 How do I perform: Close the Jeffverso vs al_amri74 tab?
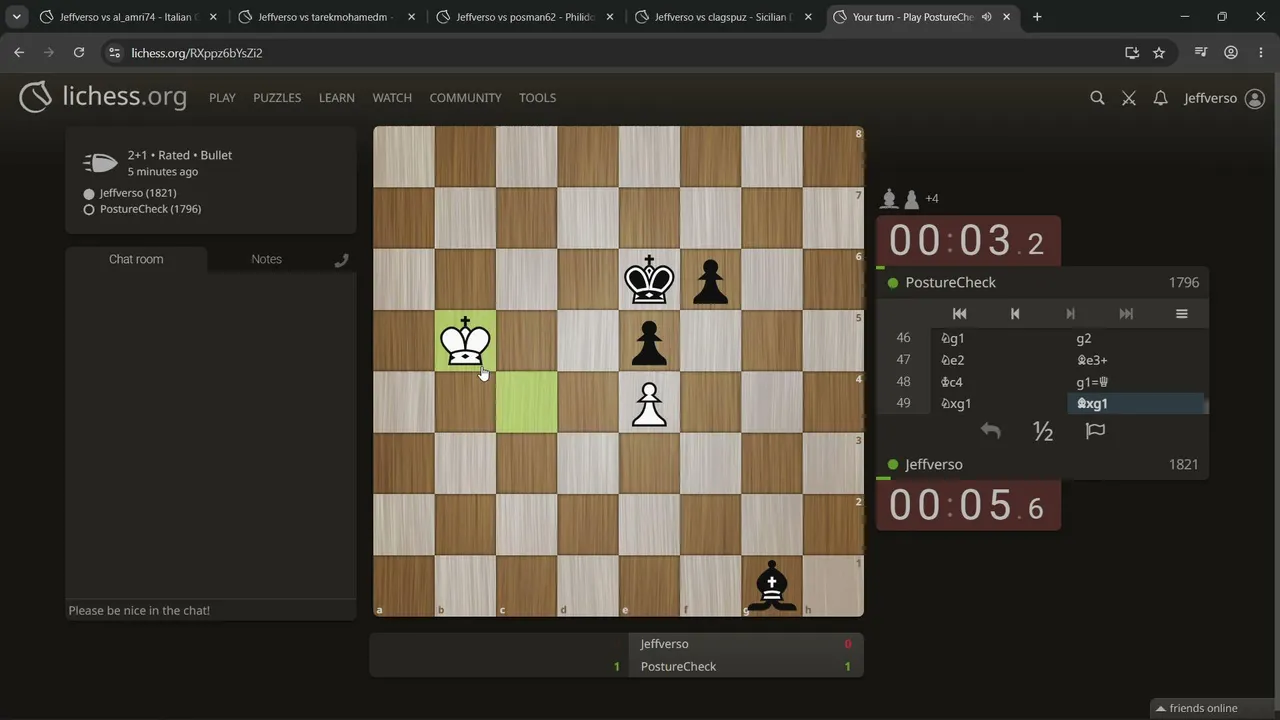click(213, 17)
